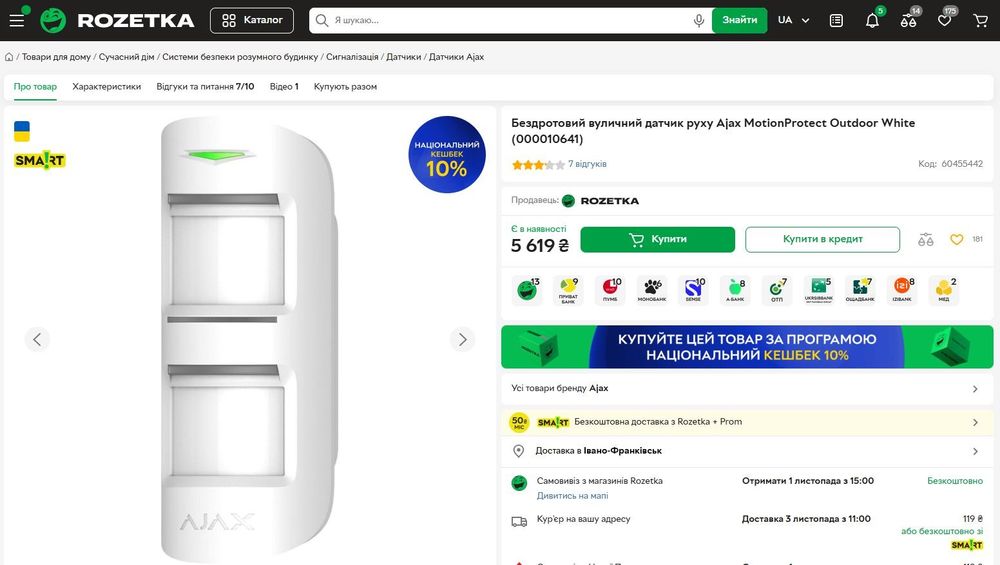The image size is (1000, 565).
Task: Open the notifications bell icon
Action: pos(872,20)
